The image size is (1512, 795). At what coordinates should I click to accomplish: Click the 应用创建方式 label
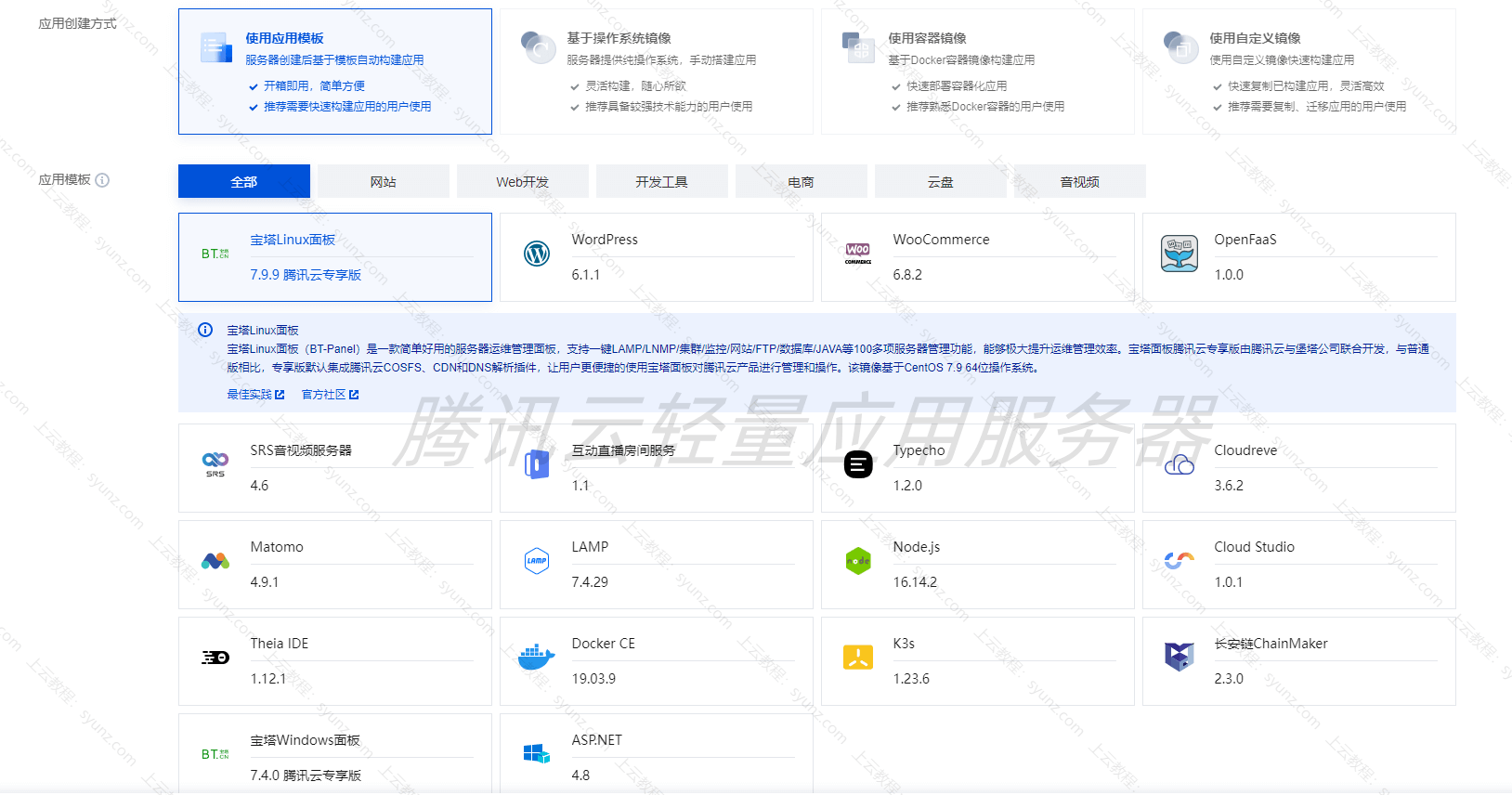click(x=77, y=23)
